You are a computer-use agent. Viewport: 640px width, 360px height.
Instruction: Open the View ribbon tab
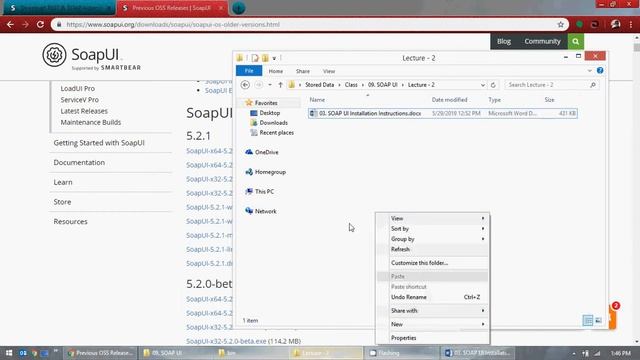pyautogui.click(x=329, y=71)
